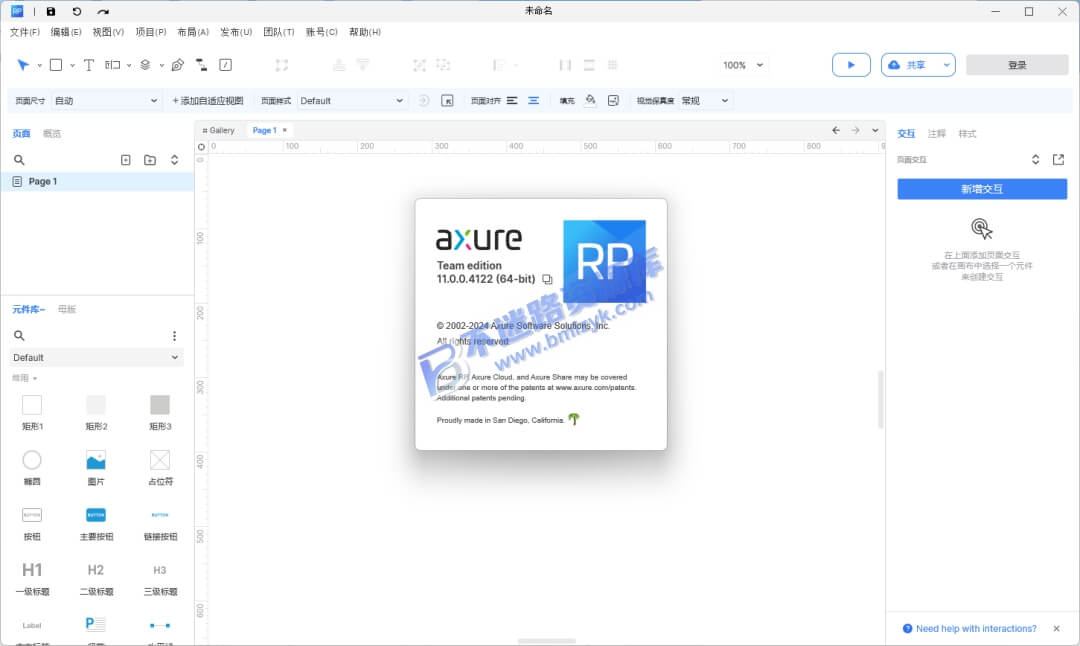Close the Page 1 tab
The image size is (1080, 646).
tap(284, 130)
